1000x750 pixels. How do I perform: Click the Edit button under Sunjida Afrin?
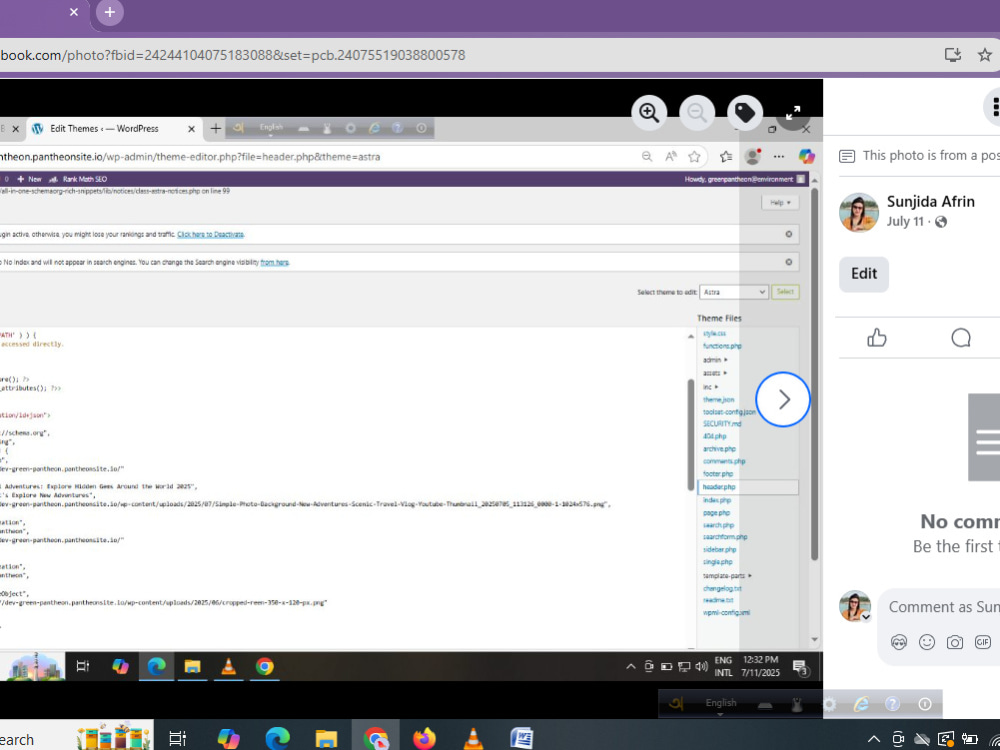(864, 274)
